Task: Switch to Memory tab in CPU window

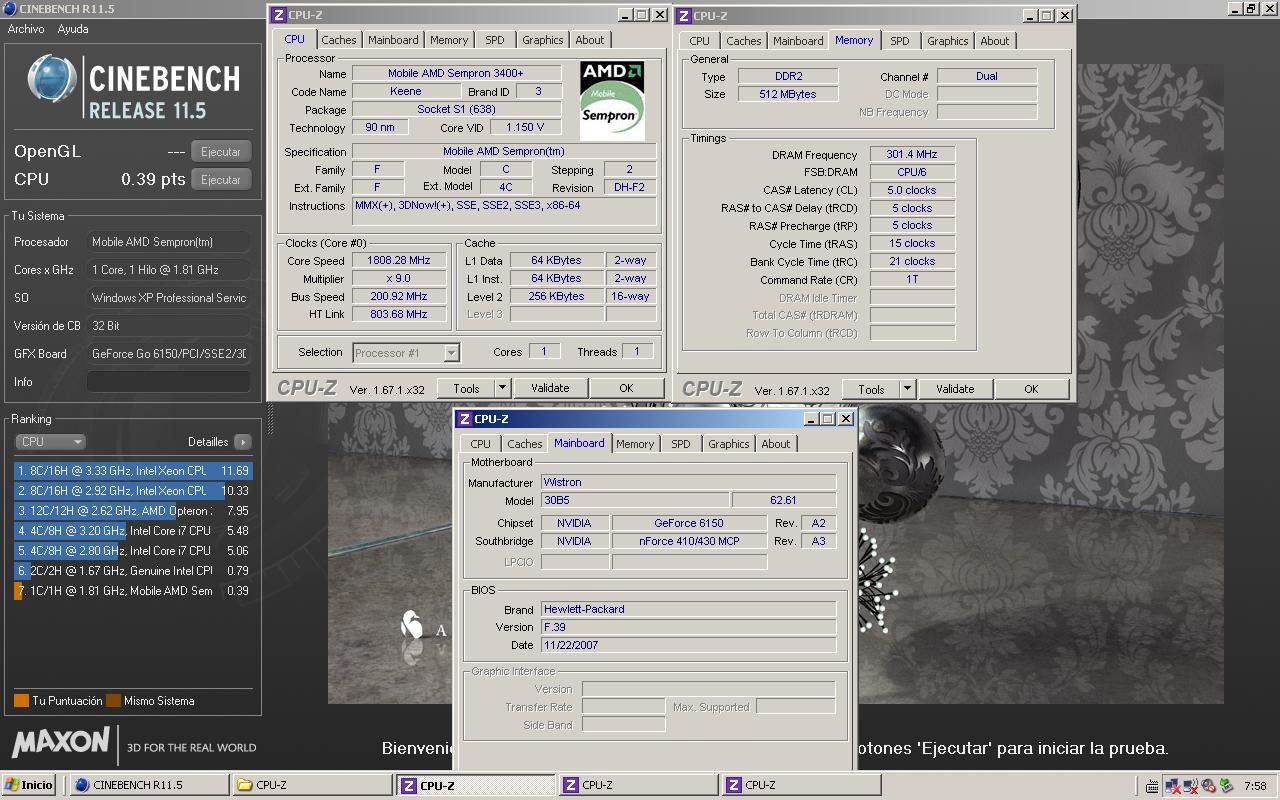Action: coord(449,40)
